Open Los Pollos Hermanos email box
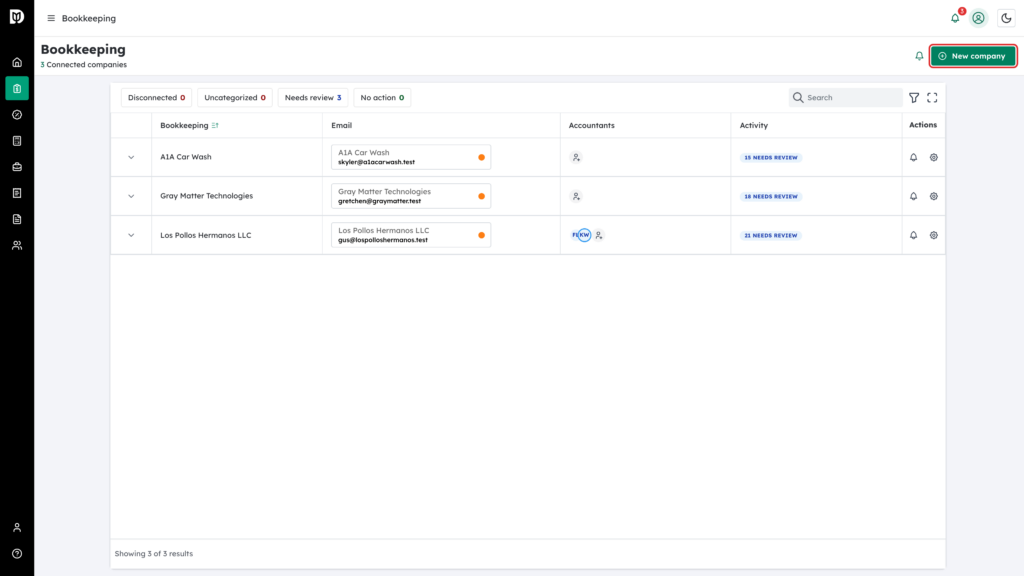Image resolution: width=1024 pixels, height=576 pixels. coord(411,235)
